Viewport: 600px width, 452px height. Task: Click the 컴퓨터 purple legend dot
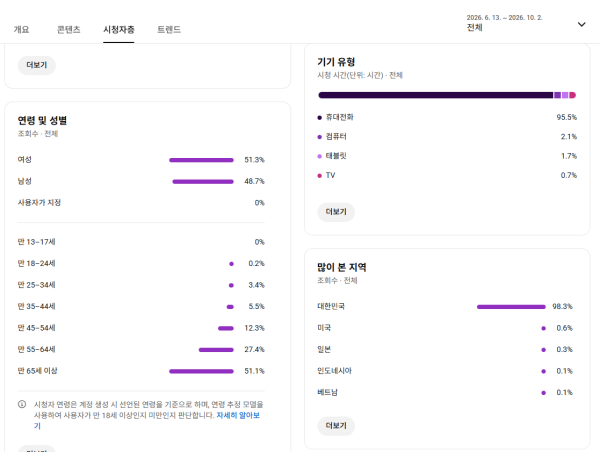320,137
